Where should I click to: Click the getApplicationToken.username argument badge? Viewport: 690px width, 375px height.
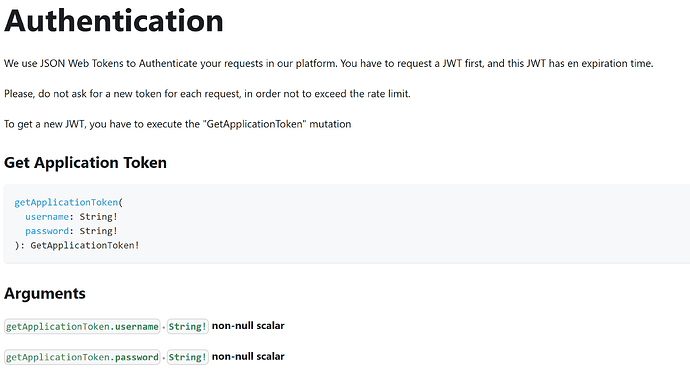pyautogui.click(x=82, y=326)
